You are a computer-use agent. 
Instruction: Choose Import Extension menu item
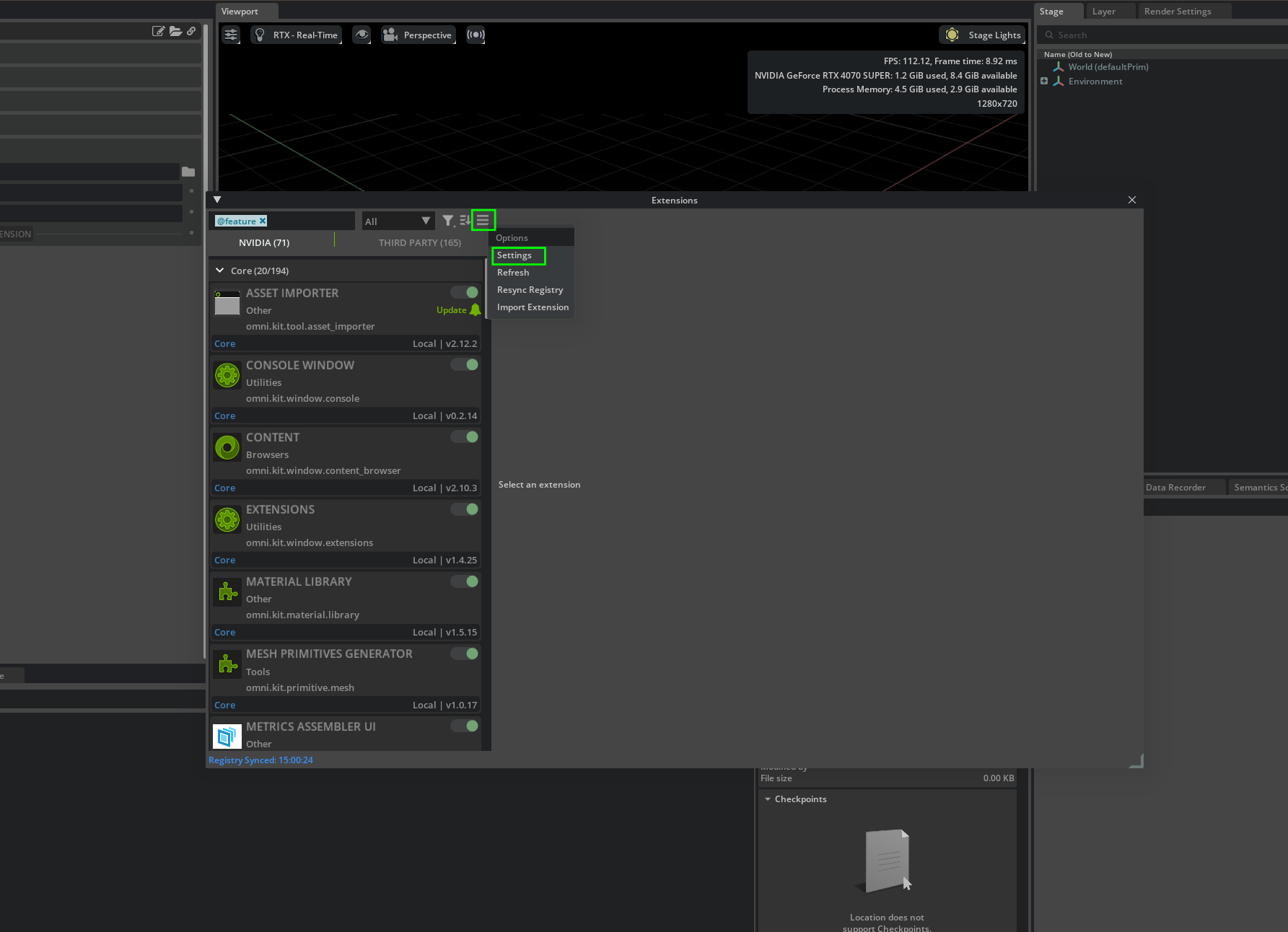[533, 307]
